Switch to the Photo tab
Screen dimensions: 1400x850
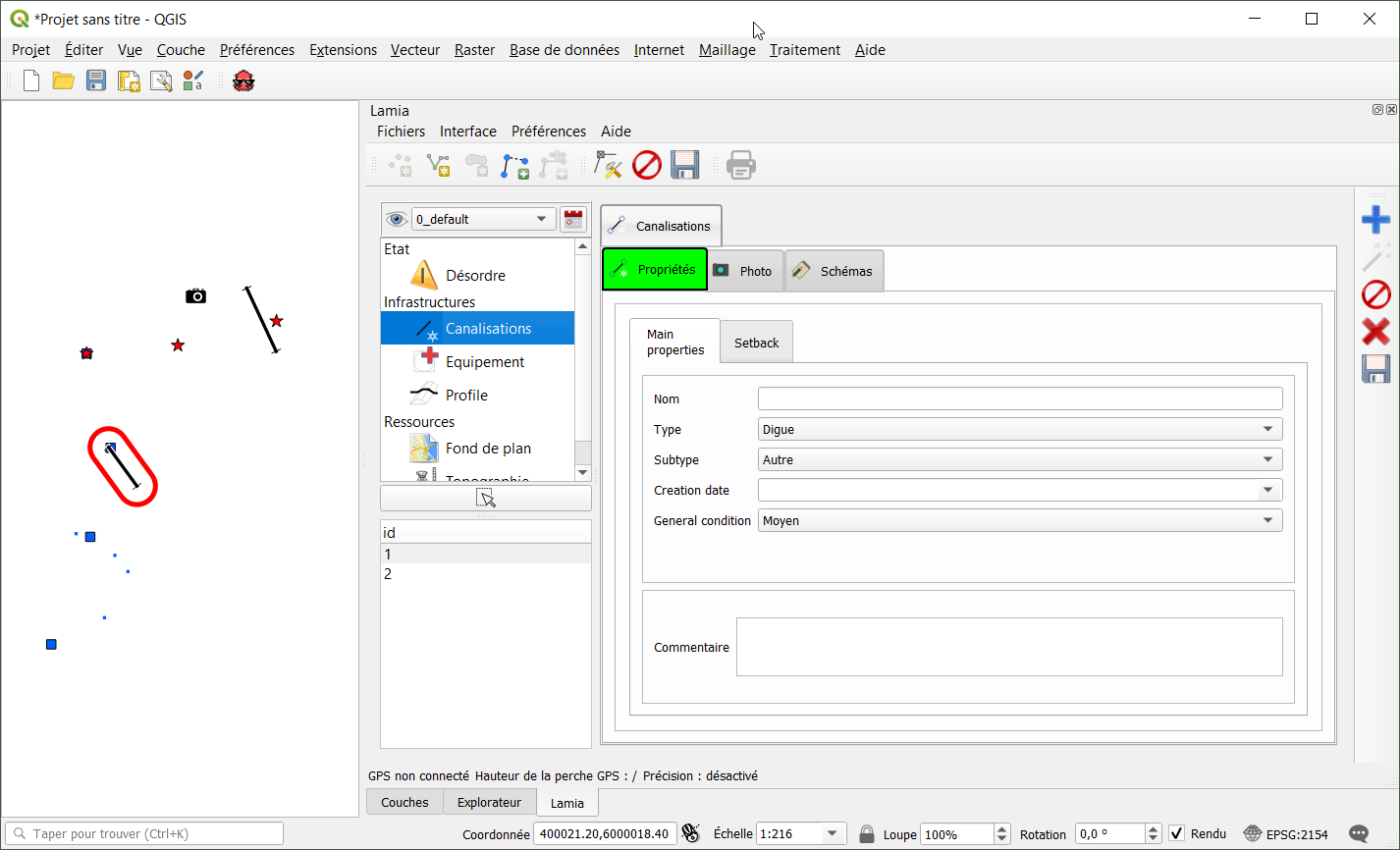(745, 271)
